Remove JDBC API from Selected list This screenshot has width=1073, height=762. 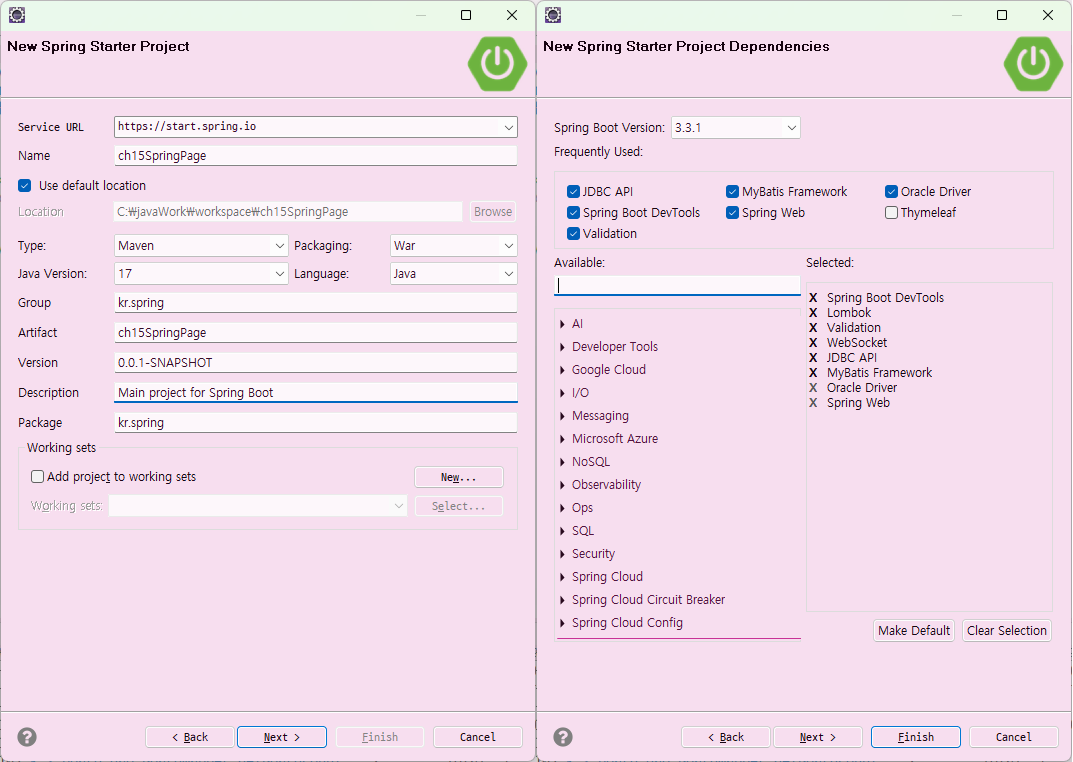(x=813, y=358)
